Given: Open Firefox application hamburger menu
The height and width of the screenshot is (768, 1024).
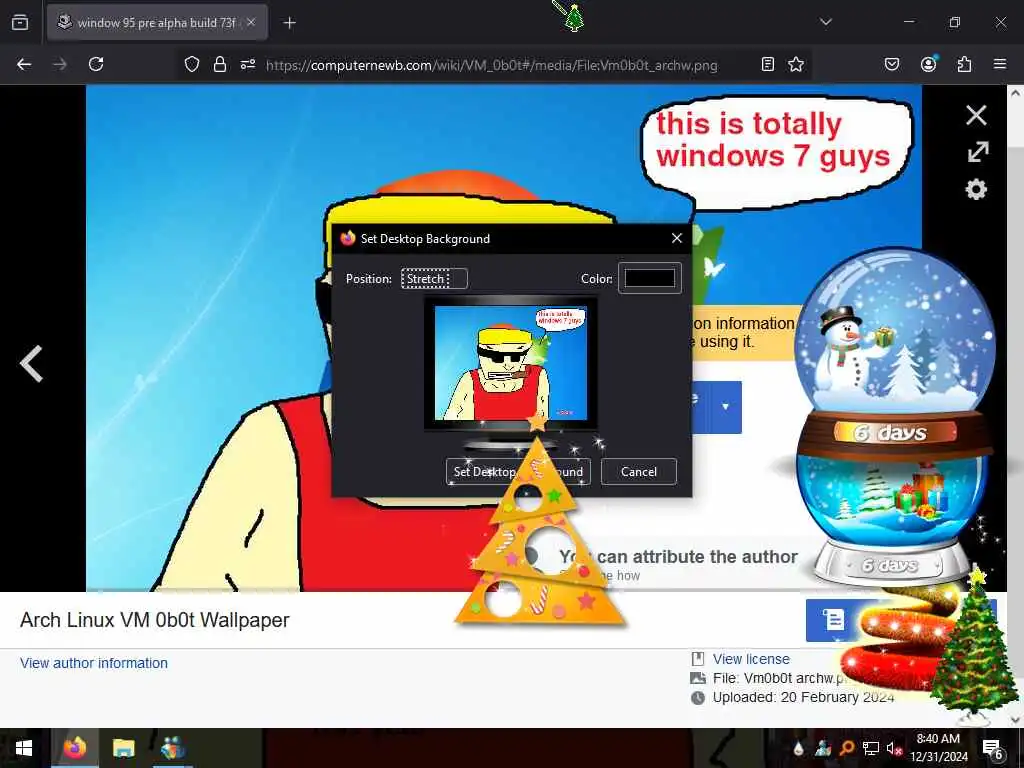Looking at the screenshot, I should point(1000,64).
